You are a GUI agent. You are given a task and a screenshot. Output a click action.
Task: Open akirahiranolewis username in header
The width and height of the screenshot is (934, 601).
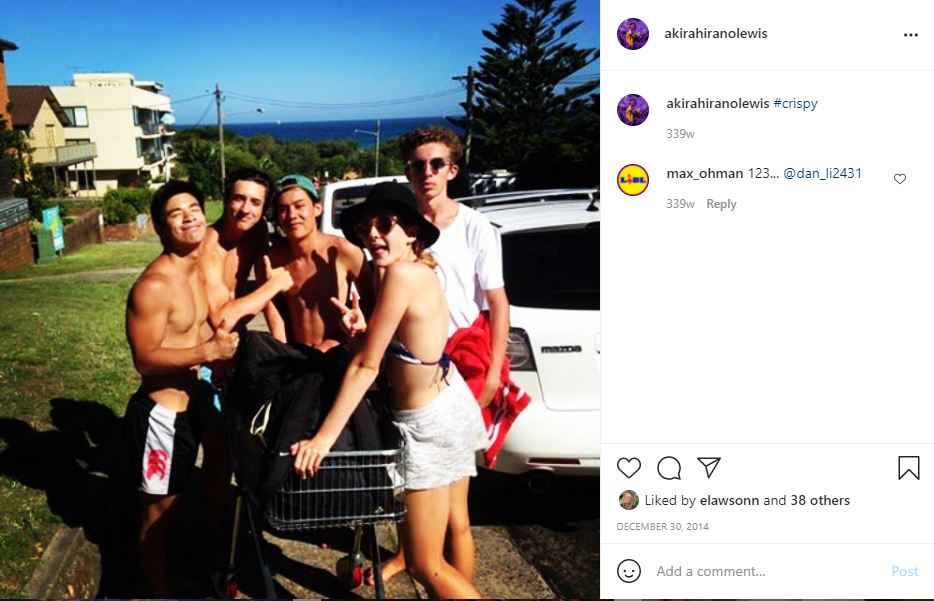click(716, 33)
